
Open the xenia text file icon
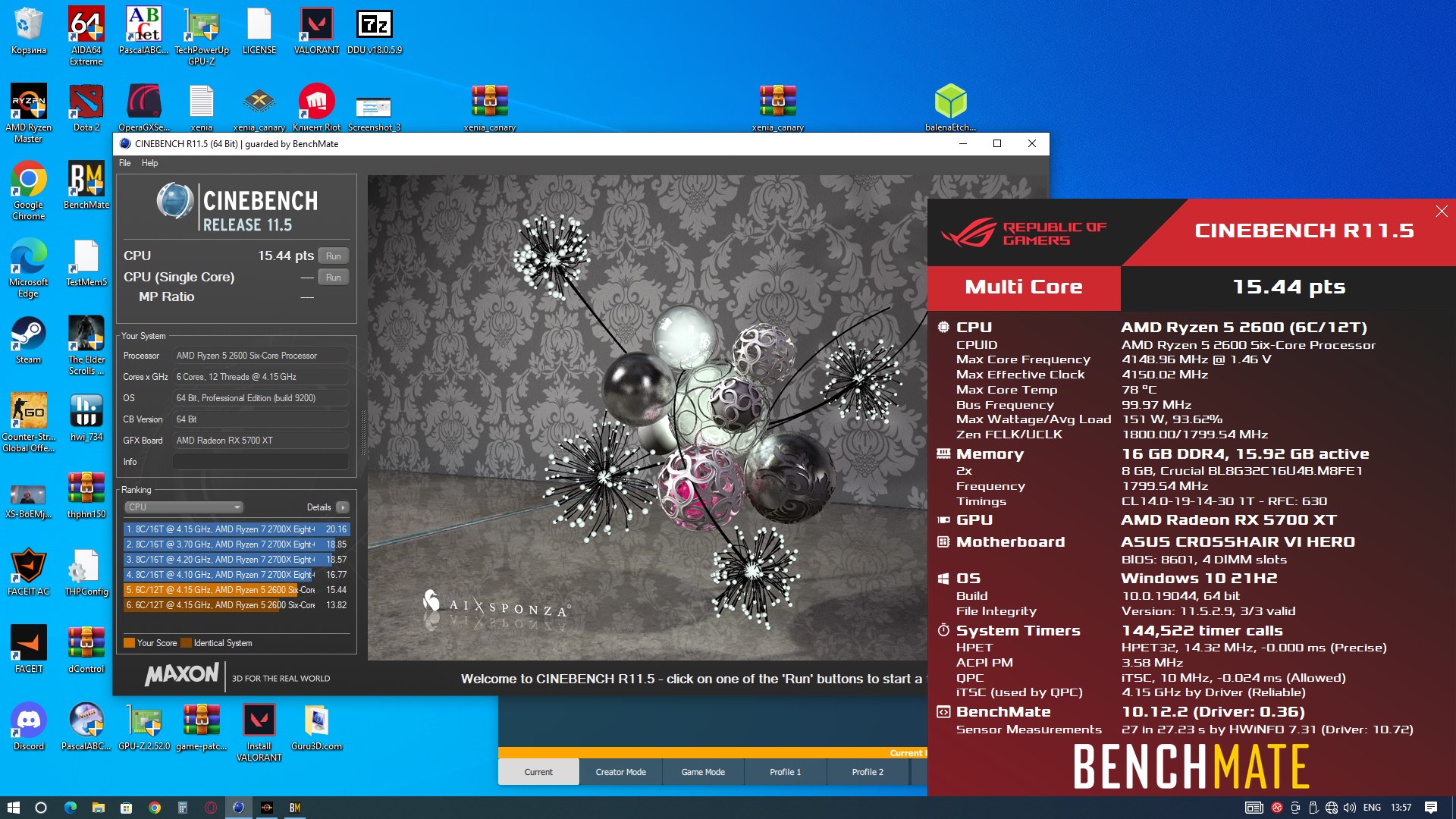202,108
